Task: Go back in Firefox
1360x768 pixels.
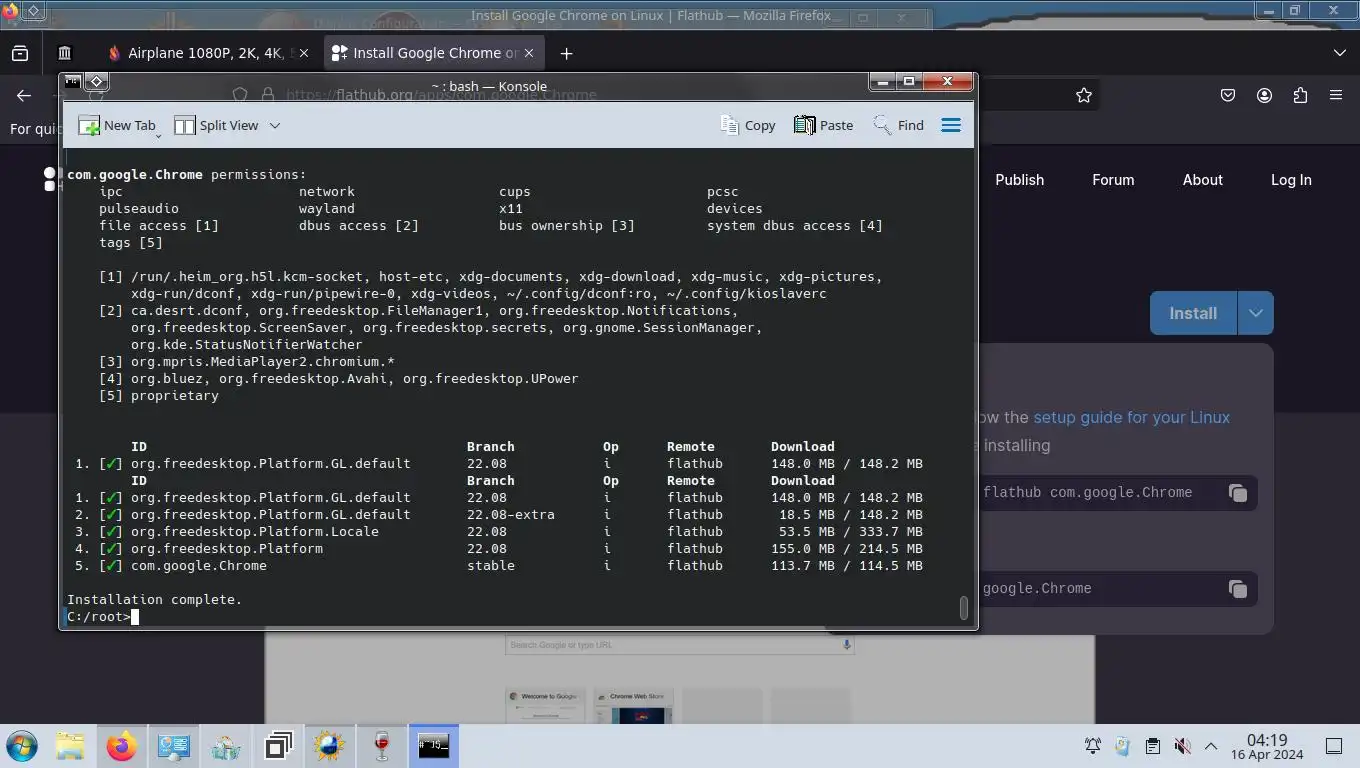Action: (x=24, y=95)
